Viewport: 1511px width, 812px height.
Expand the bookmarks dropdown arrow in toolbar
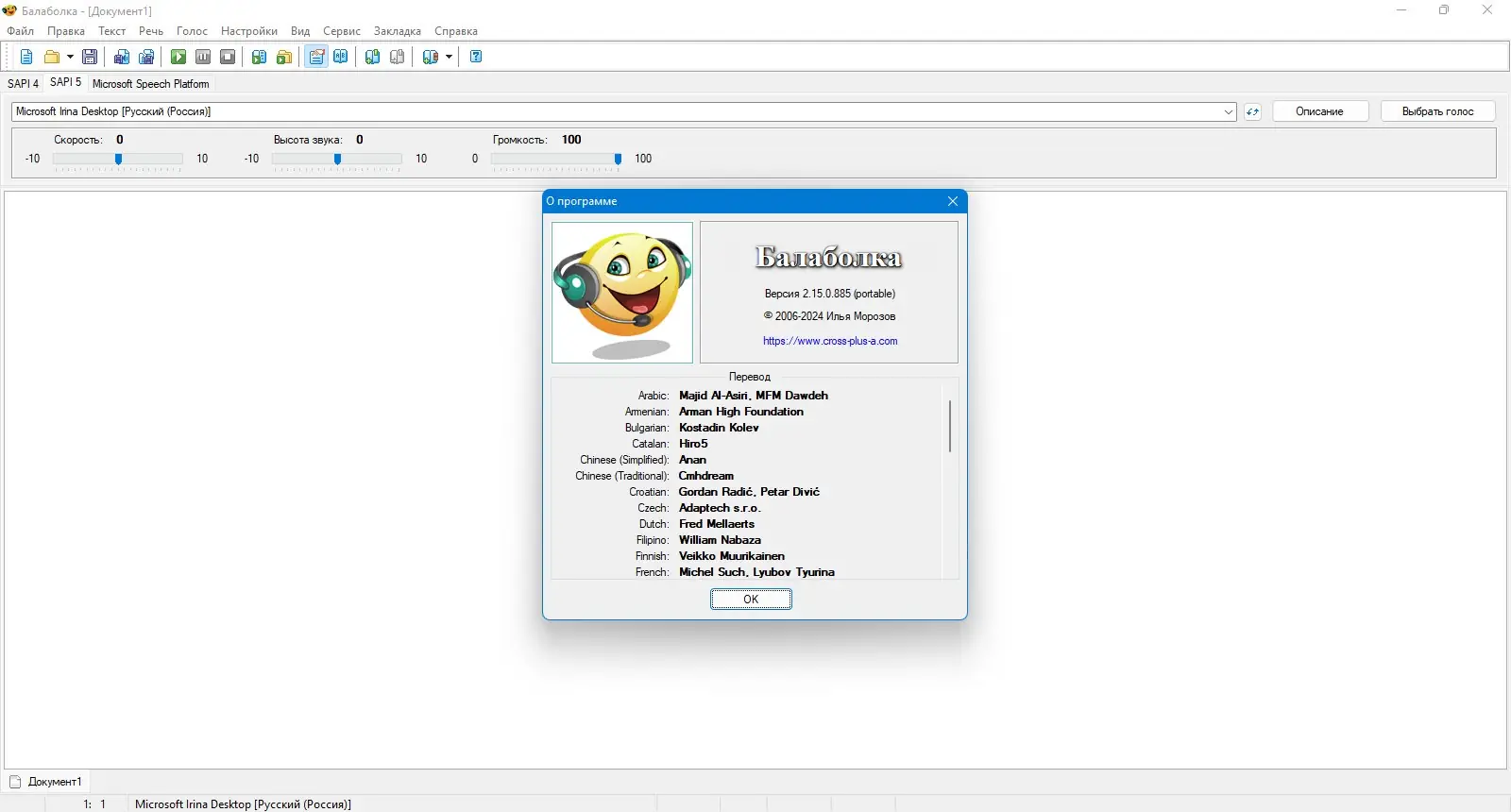coord(449,57)
